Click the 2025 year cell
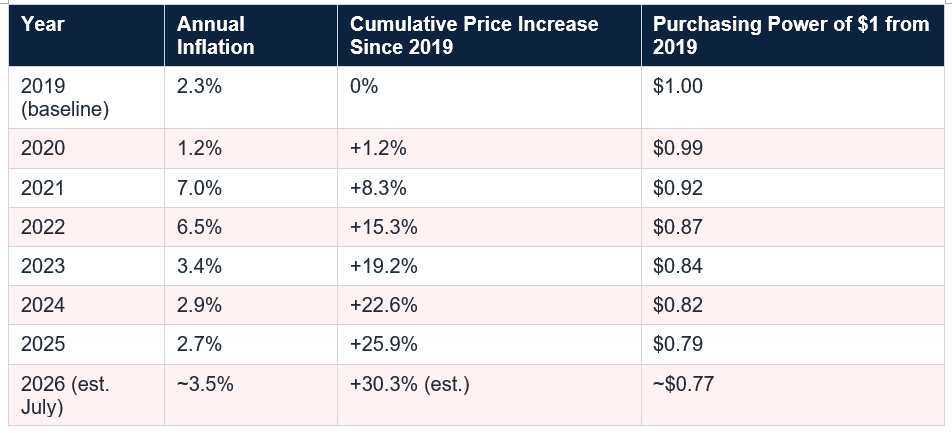952x433 pixels. coord(86,344)
